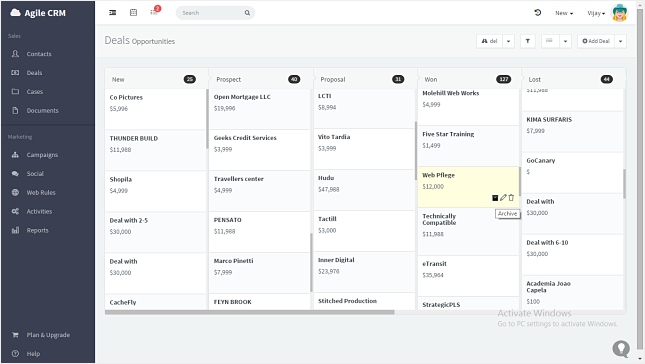Click the Web Rules globe icon

point(15,192)
